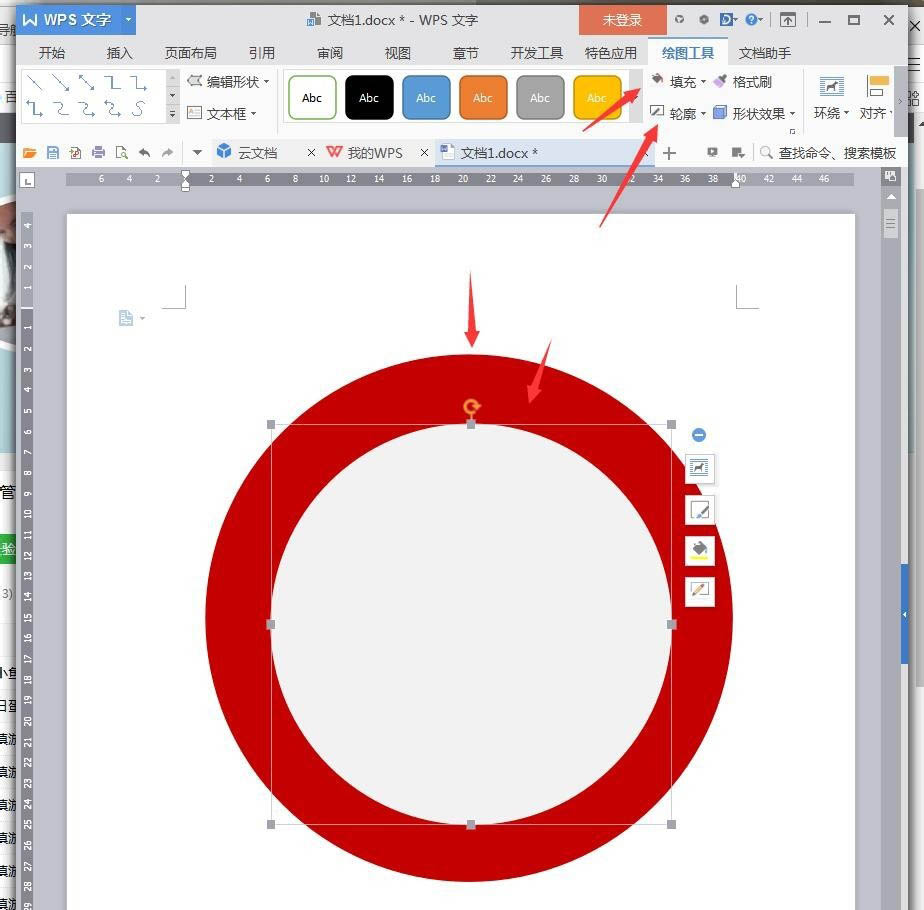Open the 形状效果 dropdown
The image size is (924, 910).
pyautogui.click(x=793, y=113)
